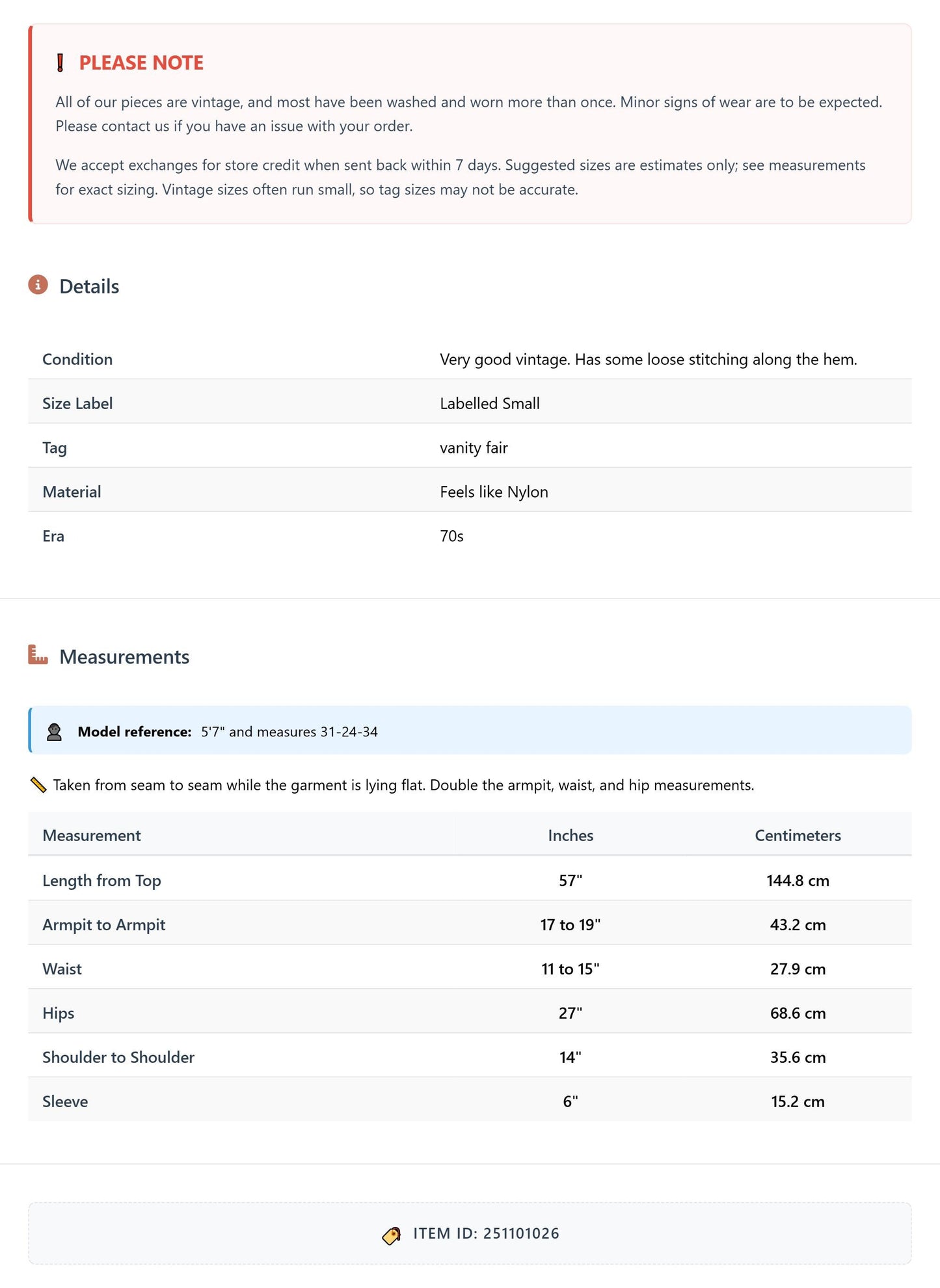Click the item ID price tag icon
This screenshot has height=1288, width=940.
tap(391, 1235)
